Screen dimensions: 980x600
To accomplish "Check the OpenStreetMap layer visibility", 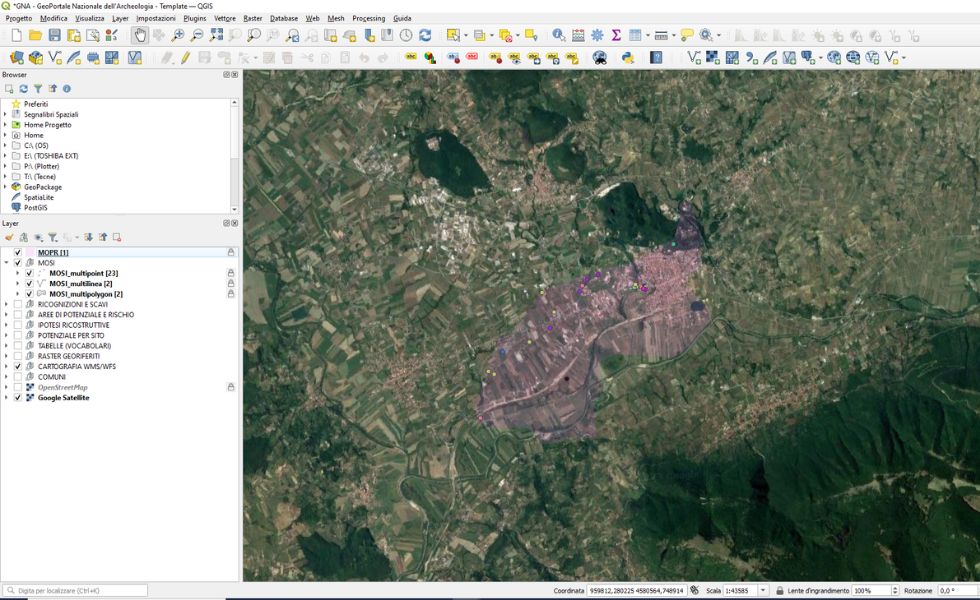I will coord(17,387).
